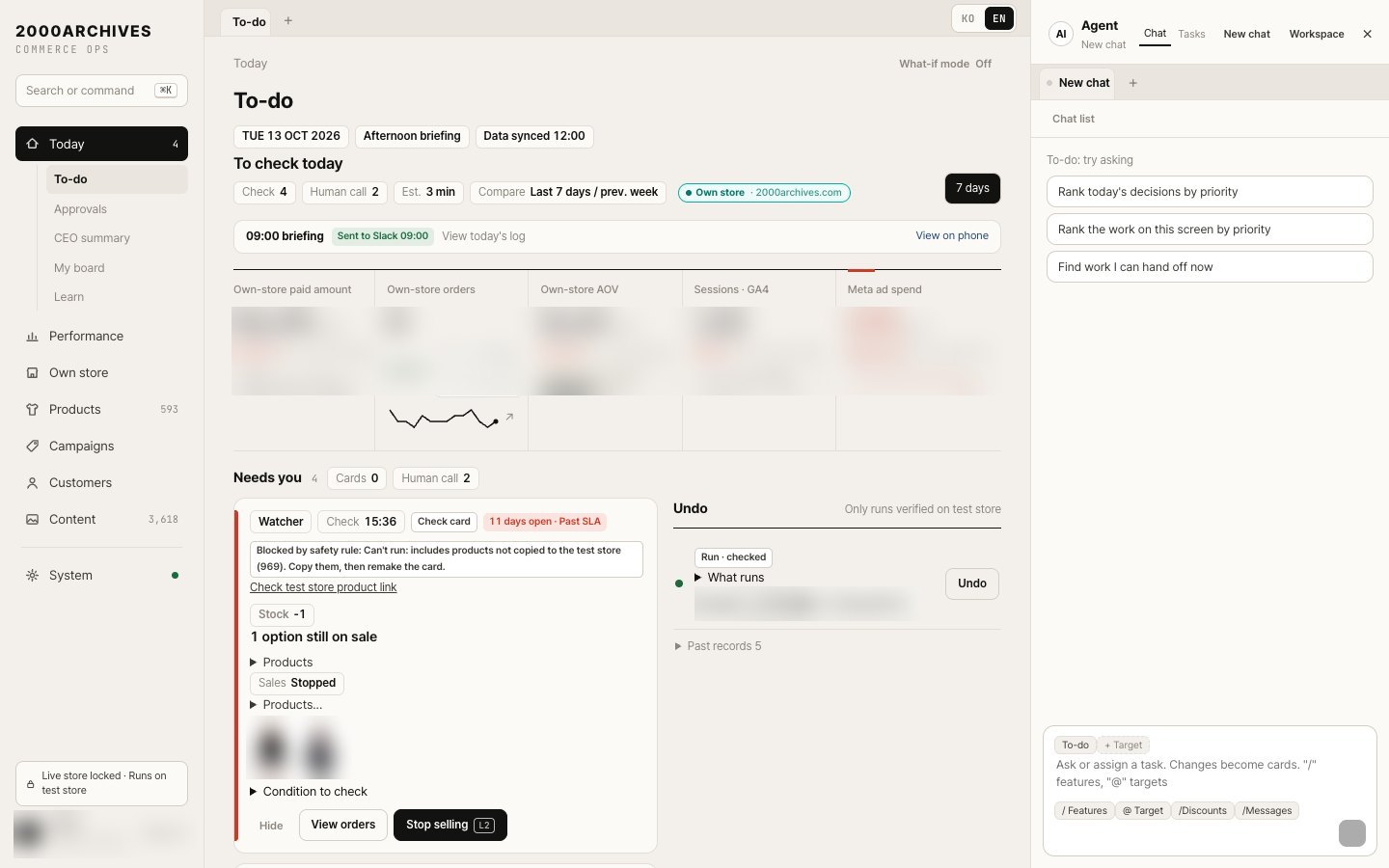This screenshot has height=868, width=1389.
Task: Click the live store lock icon
Action: (x=31, y=784)
